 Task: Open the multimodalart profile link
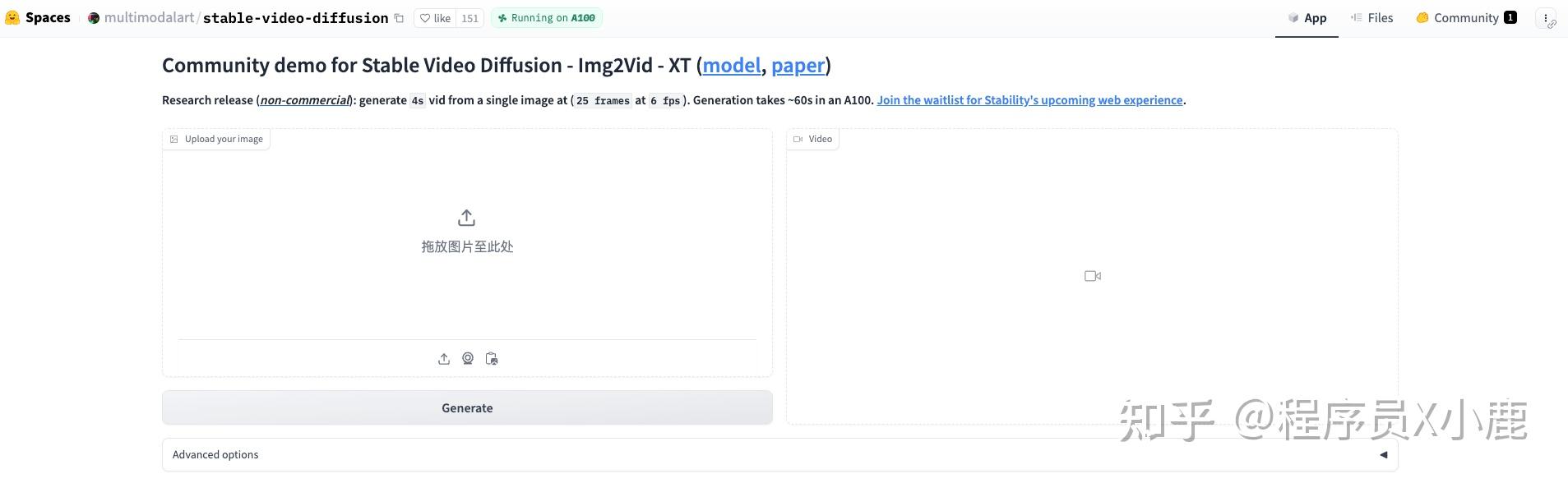149,18
